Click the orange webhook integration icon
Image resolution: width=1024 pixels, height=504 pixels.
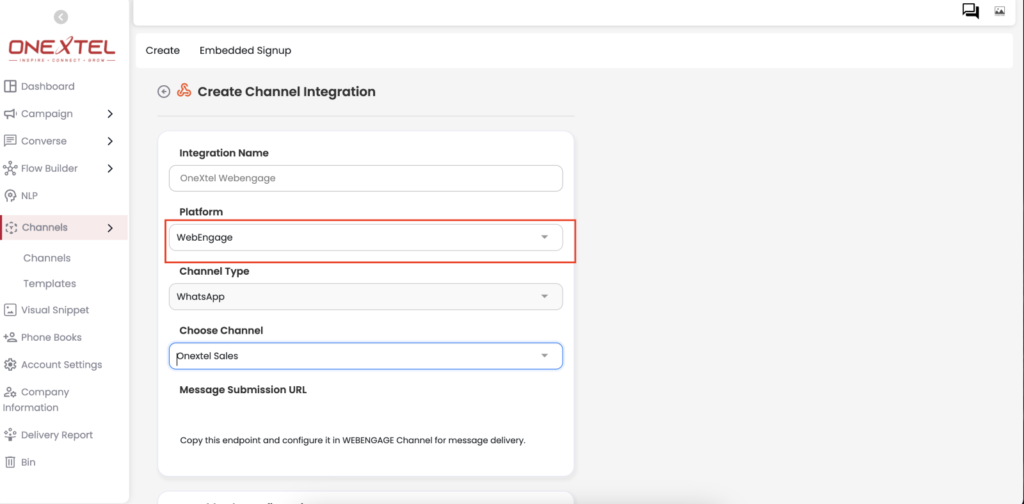(x=184, y=91)
